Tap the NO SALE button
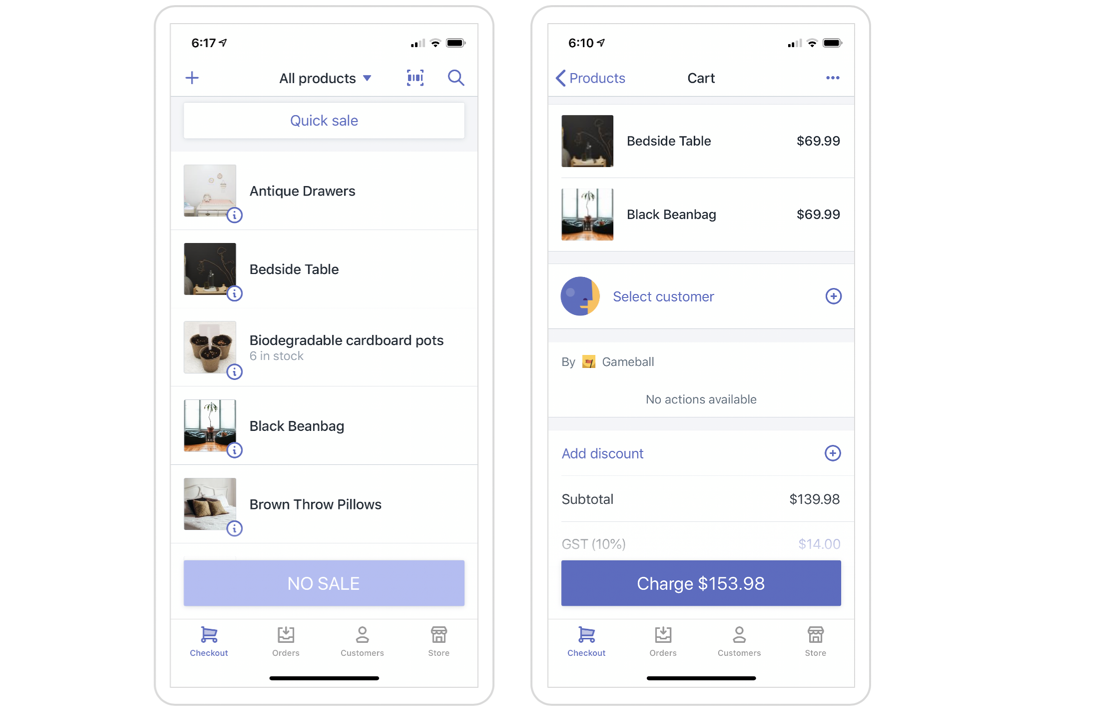 coord(324,583)
